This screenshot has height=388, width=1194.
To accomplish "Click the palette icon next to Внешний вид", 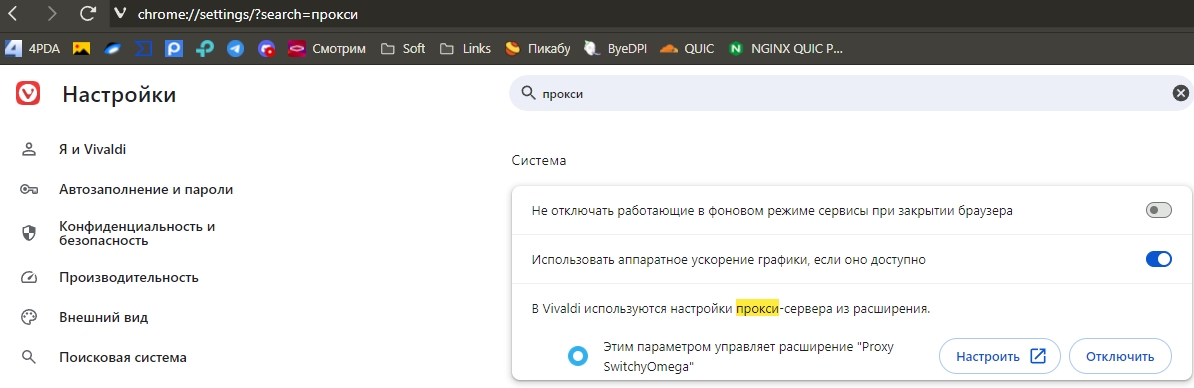I will (29, 317).
